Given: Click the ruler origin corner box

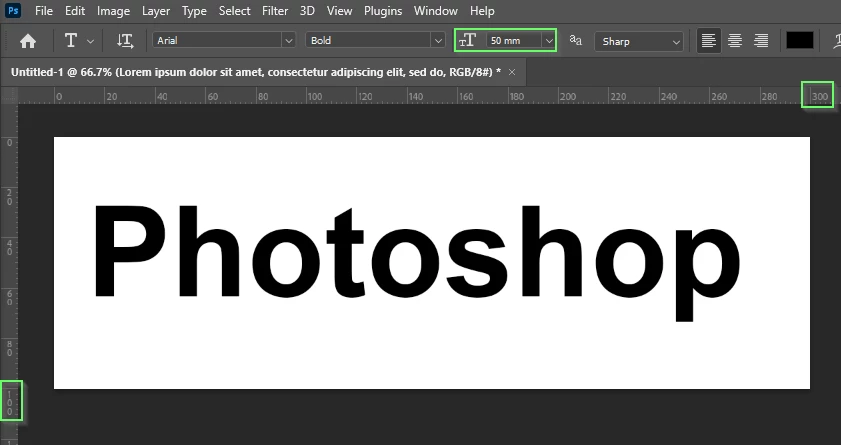Looking at the screenshot, I should tap(9, 95).
